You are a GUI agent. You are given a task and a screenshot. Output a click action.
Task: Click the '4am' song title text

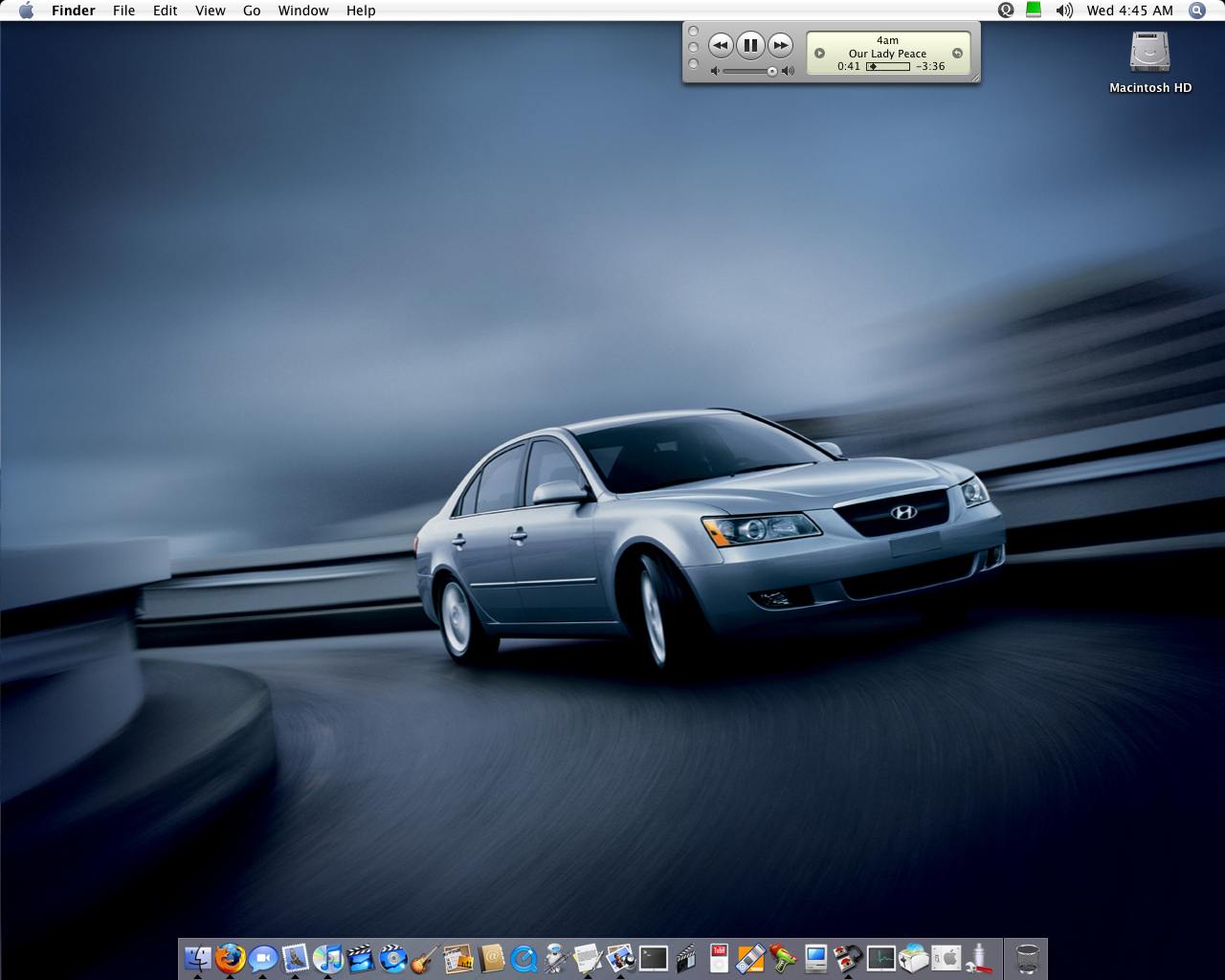click(888, 40)
